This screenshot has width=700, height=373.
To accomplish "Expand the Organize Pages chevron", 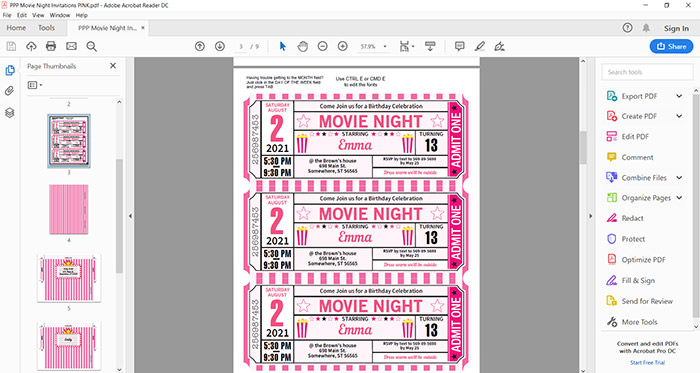I will point(679,198).
